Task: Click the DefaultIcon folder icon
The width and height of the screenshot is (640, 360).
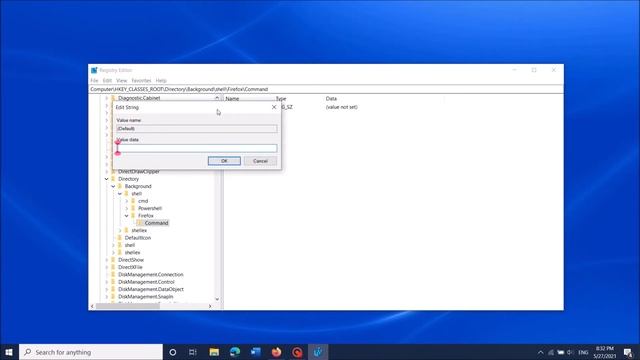Action: pos(120,238)
